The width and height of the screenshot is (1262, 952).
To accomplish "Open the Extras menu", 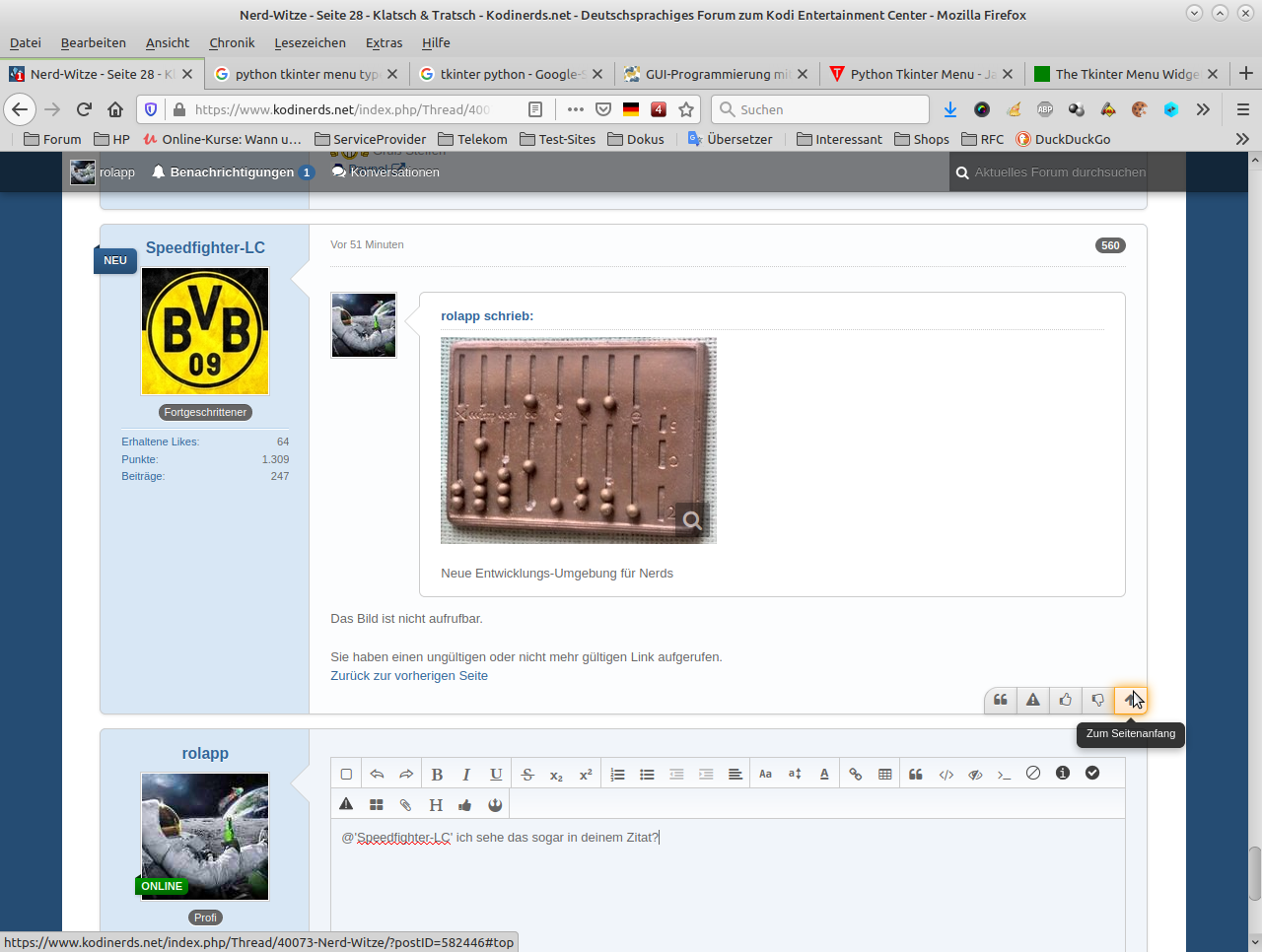I will click(x=384, y=42).
